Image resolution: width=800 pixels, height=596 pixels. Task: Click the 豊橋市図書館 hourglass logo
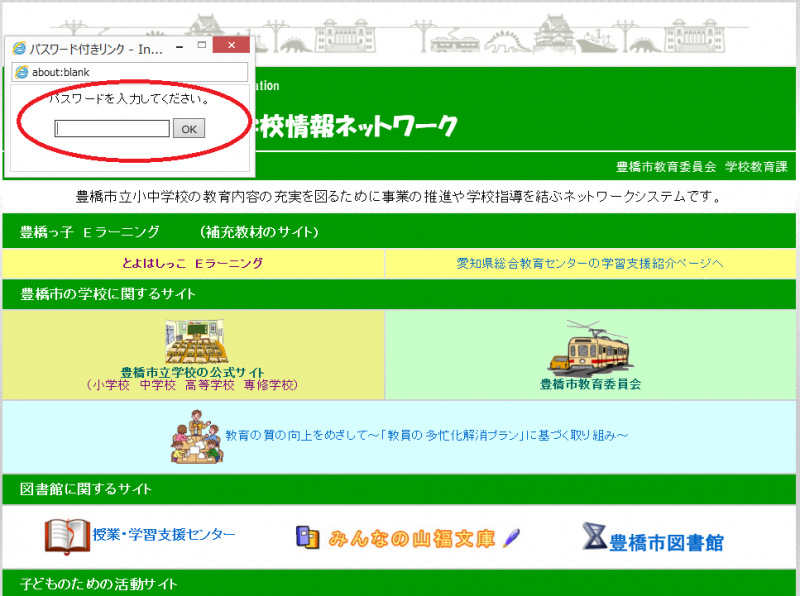[594, 538]
